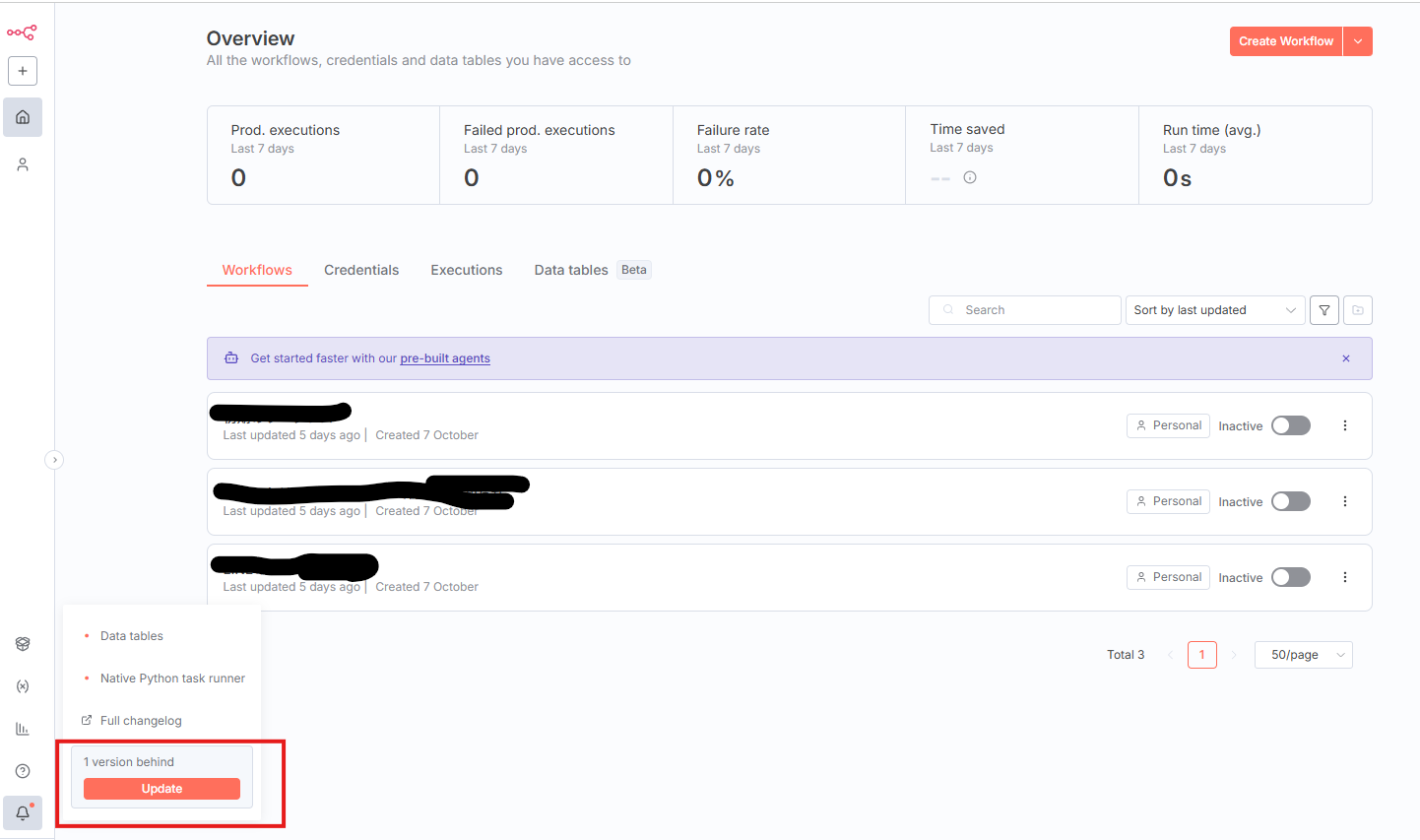Screen dimensions: 1420x840
Task: Turn on the third workflow's toggle
Action: point(1290,577)
